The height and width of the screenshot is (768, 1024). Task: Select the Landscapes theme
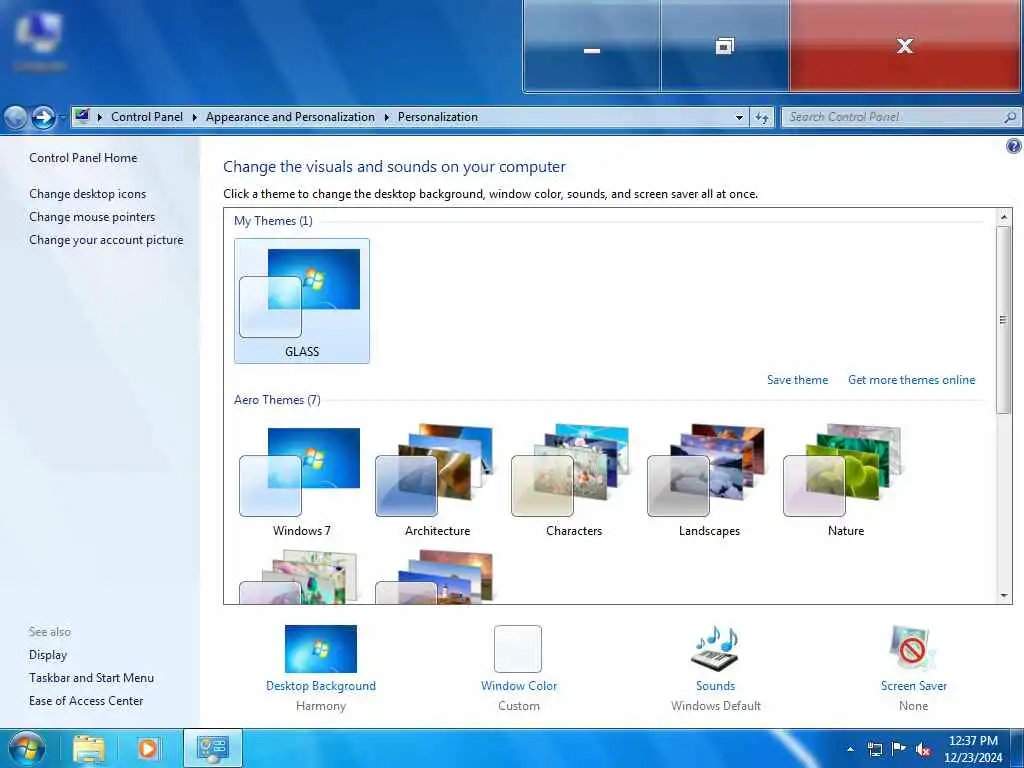[x=709, y=481]
